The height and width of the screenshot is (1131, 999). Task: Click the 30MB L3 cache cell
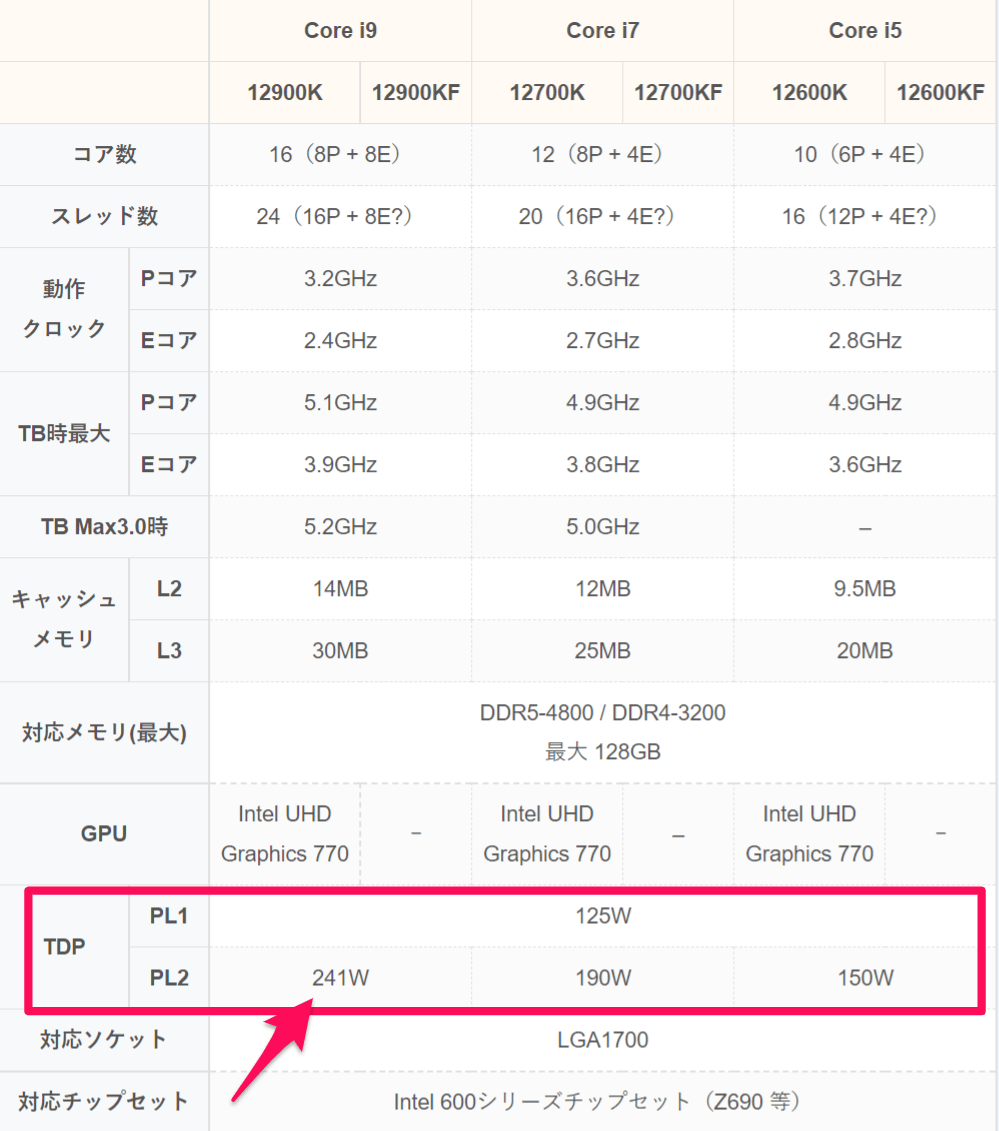point(340,651)
